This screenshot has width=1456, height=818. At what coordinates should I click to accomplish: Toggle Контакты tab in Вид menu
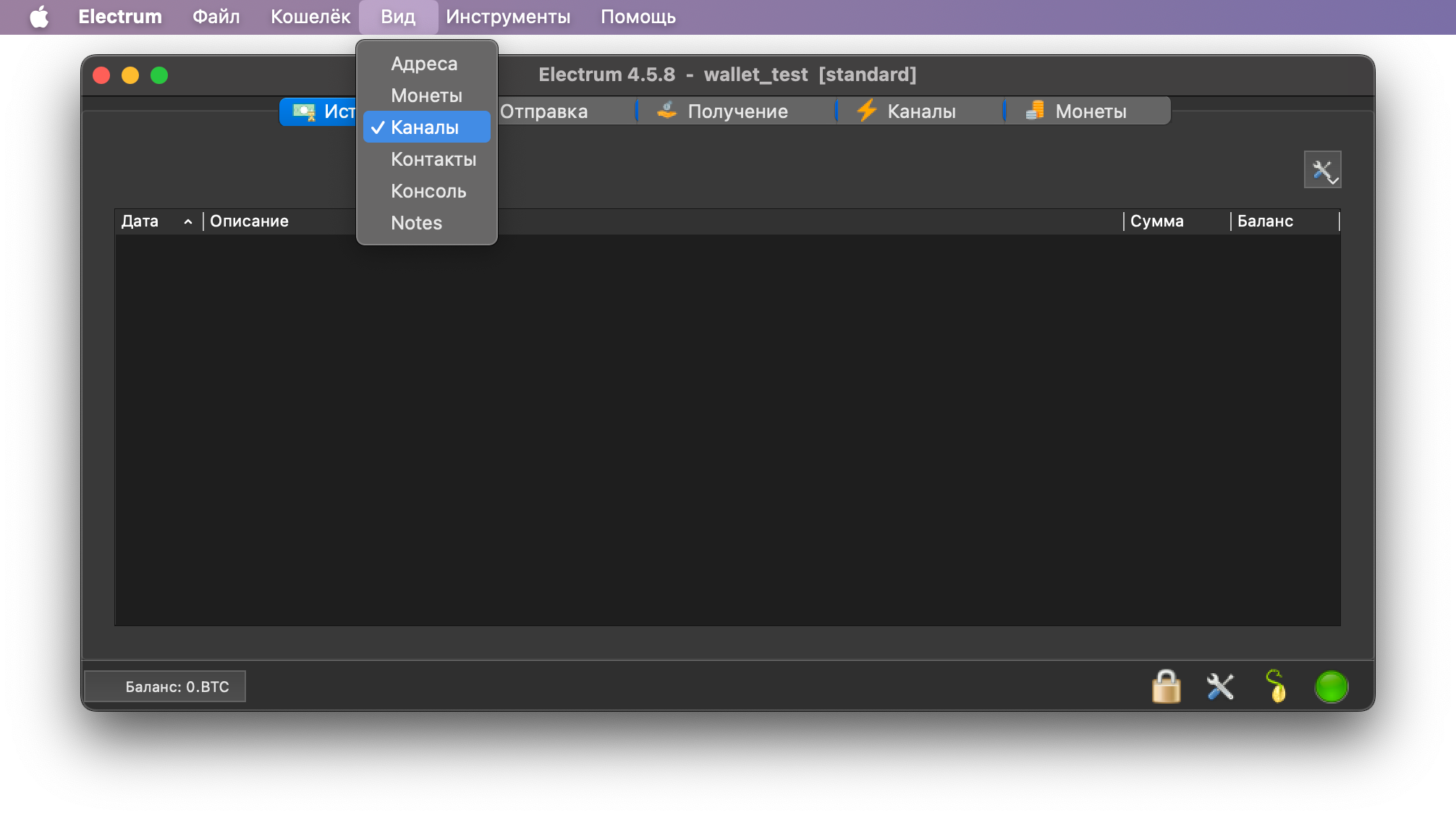tap(427, 159)
